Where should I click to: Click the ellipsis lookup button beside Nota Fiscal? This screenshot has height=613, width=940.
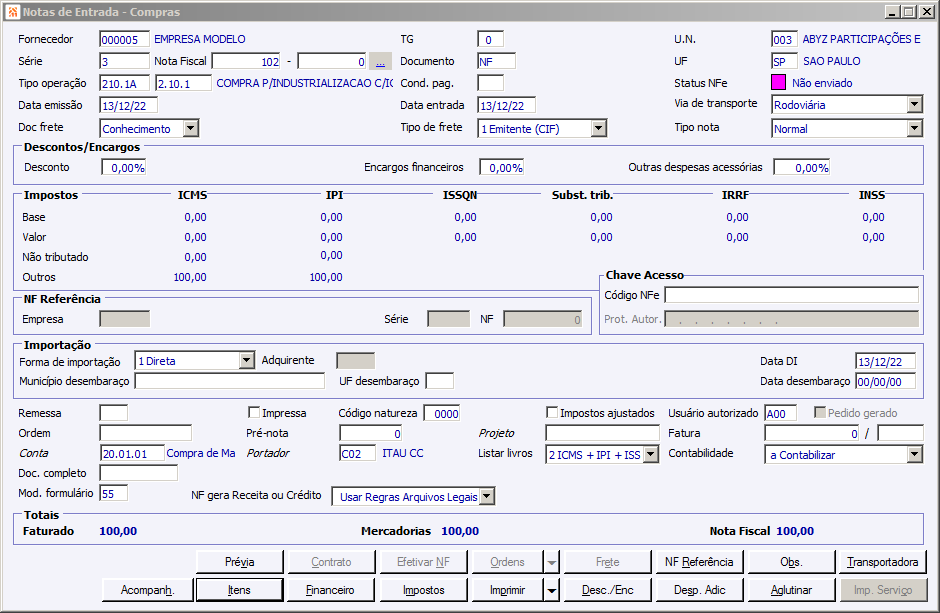click(x=380, y=61)
